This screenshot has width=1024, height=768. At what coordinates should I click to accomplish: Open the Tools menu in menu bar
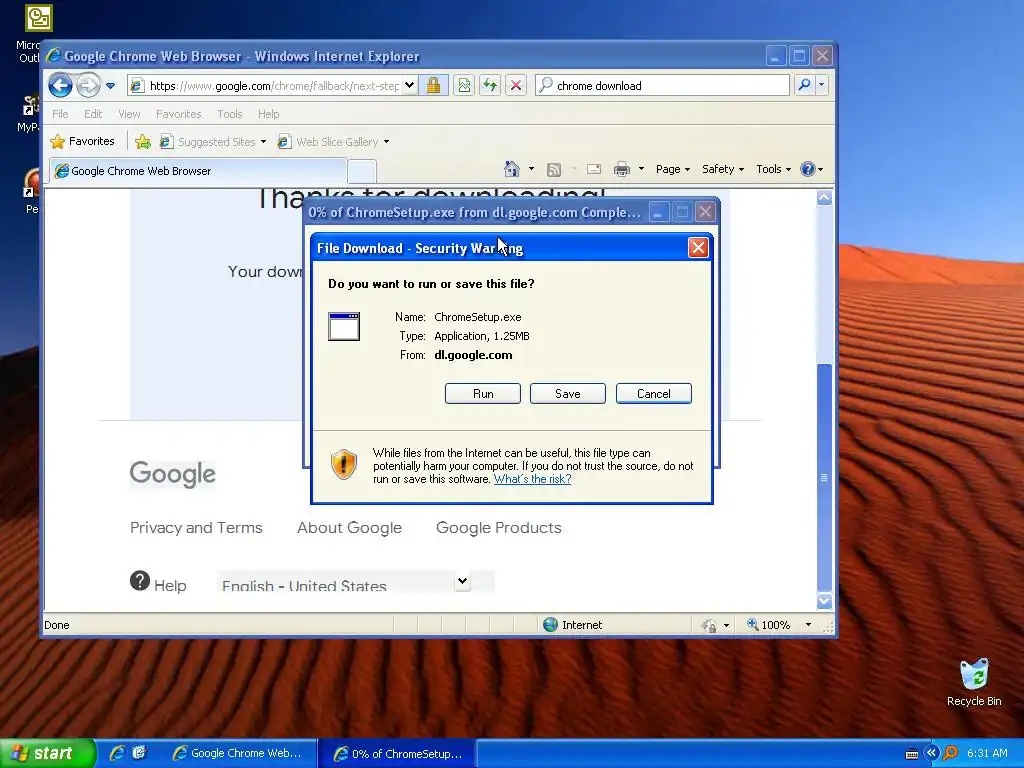tap(229, 114)
